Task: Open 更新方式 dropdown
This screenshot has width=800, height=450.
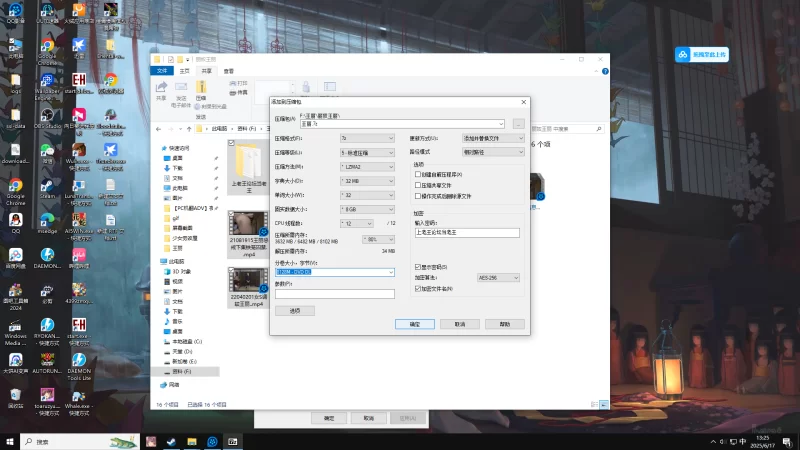Action: 493,138
